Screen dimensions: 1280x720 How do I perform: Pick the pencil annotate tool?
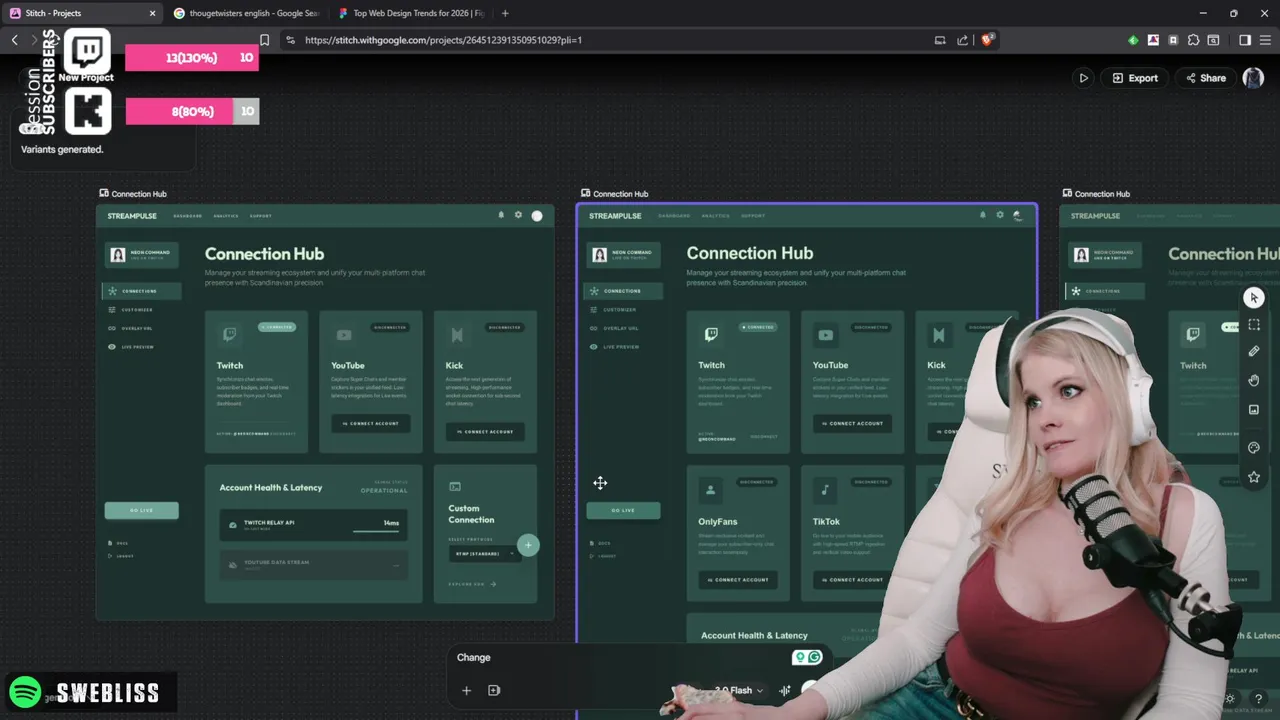click(x=1254, y=352)
